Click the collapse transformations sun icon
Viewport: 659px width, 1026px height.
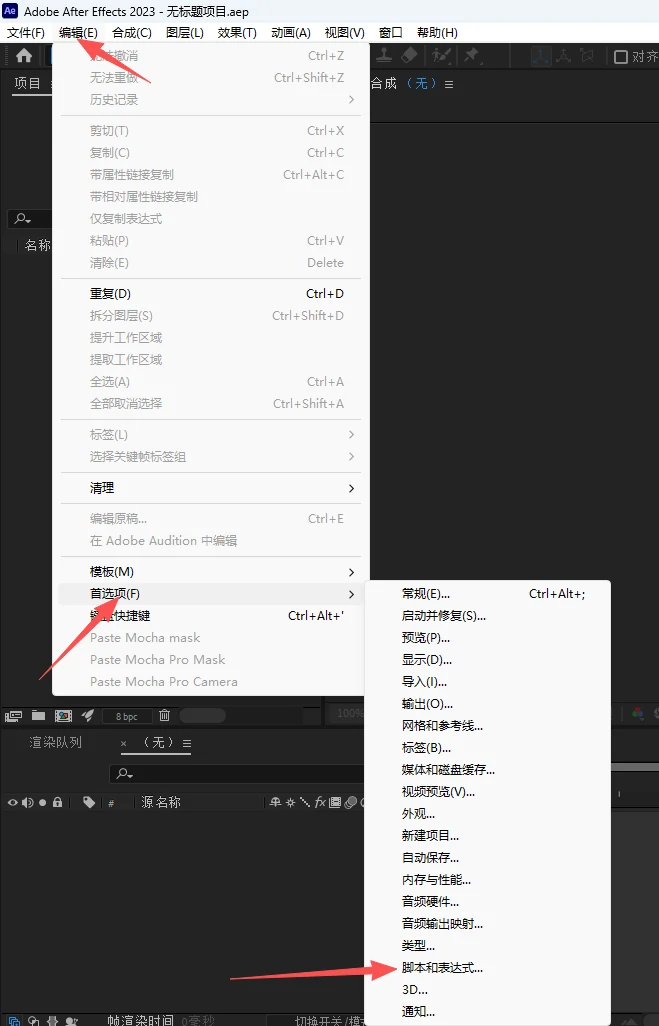pos(291,802)
